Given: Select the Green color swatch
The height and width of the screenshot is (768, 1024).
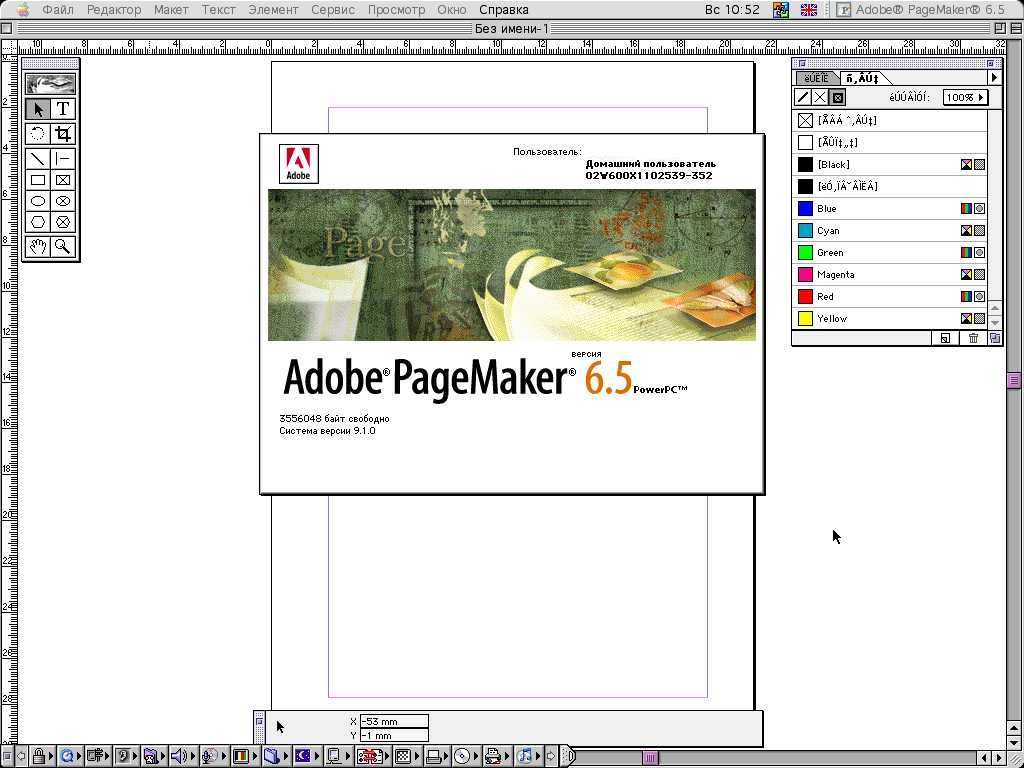Looking at the screenshot, I should pyautogui.click(x=805, y=252).
